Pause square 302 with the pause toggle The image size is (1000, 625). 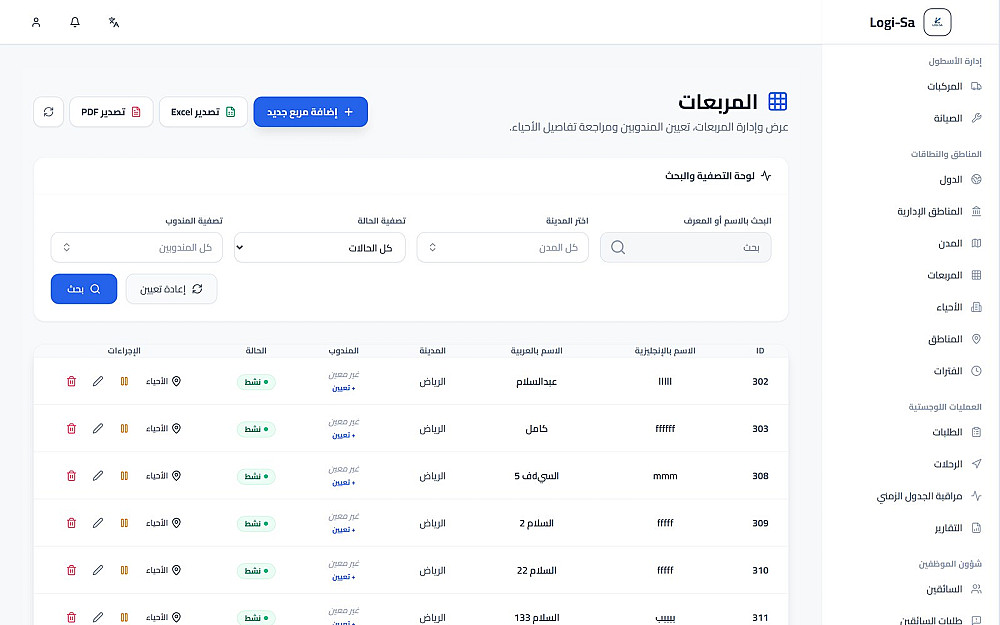pos(124,381)
